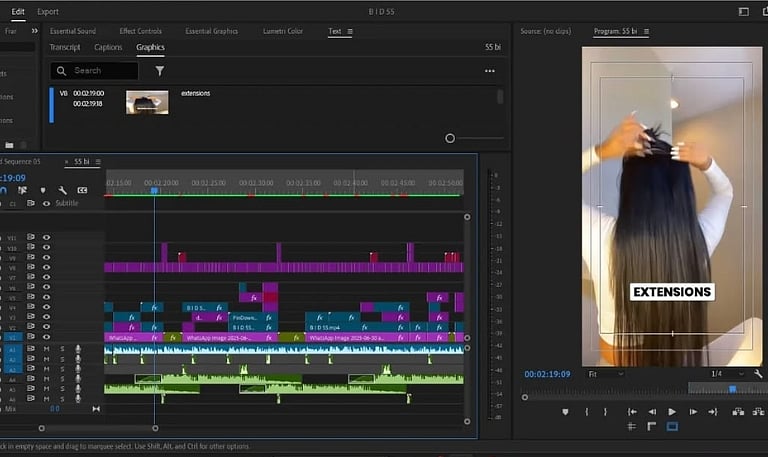
Task: Click sync lock icon on the Subtitle track
Action: point(31,203)
